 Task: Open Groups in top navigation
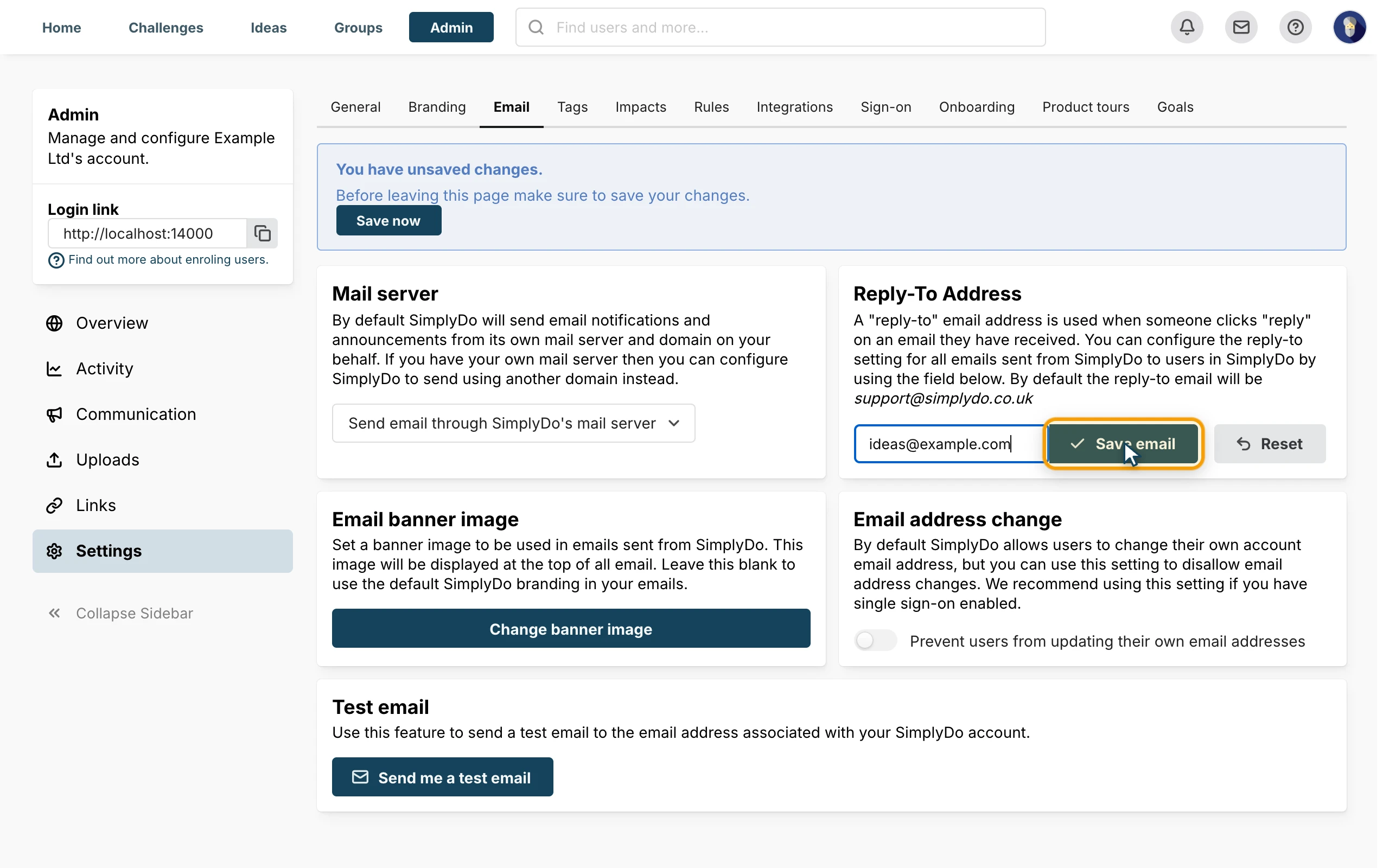pos(358,27)
